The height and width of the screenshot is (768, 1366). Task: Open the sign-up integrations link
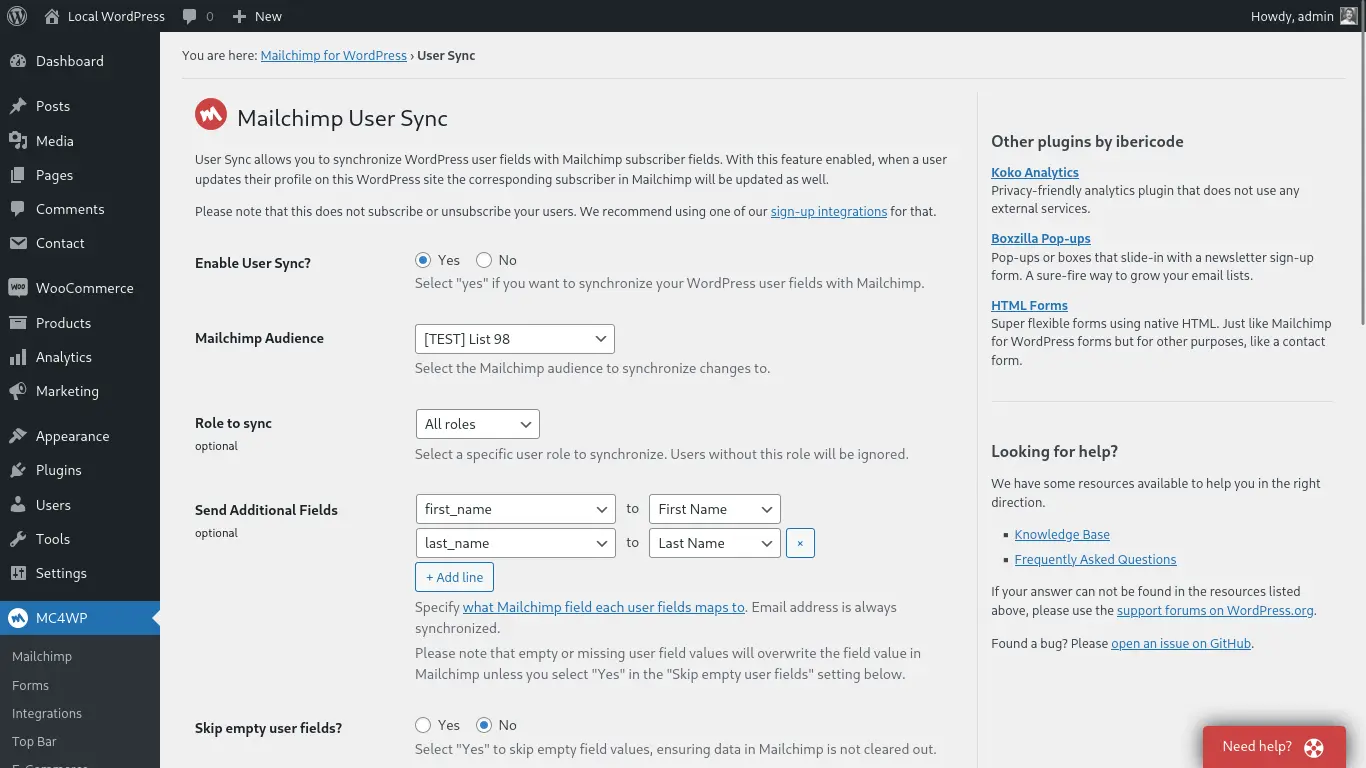pyautogui.click(x=829, y=212)
